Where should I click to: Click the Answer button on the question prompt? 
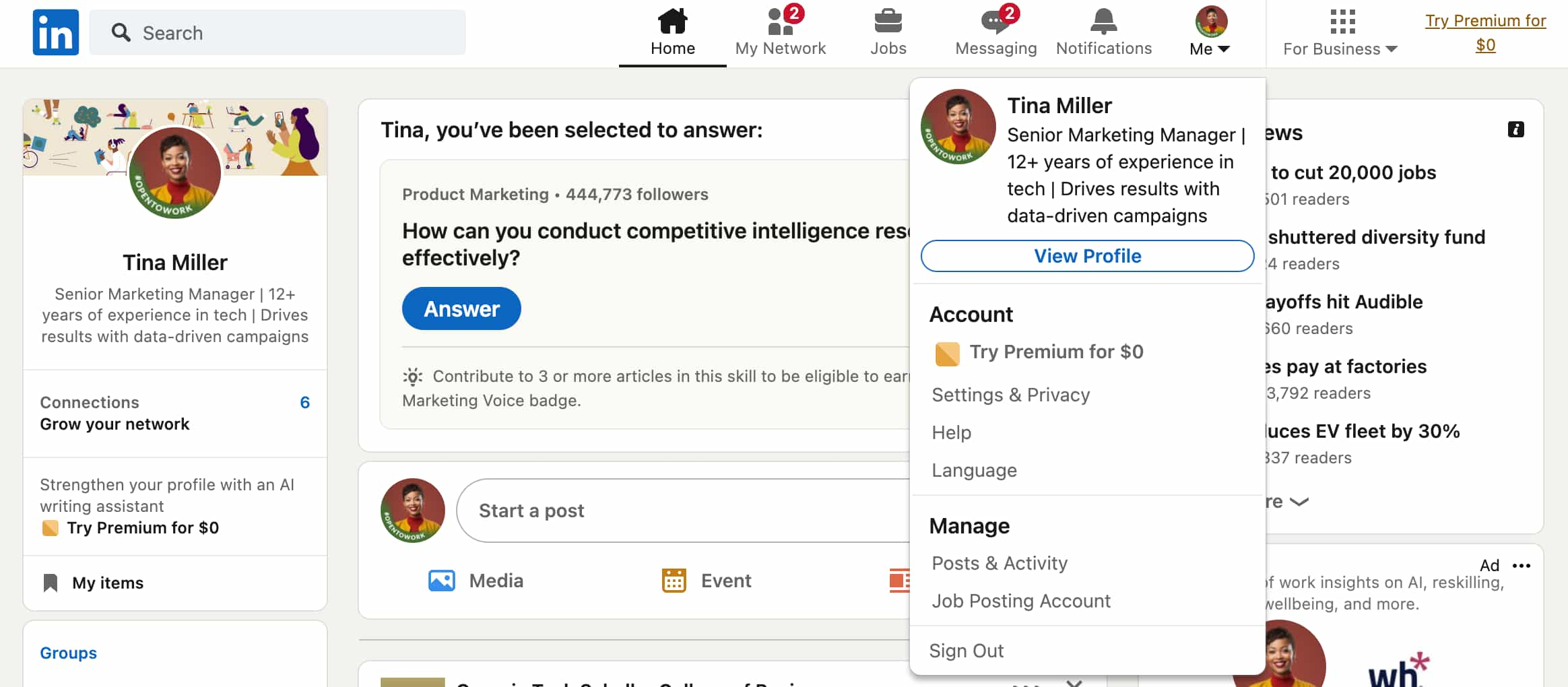click(461, 308)
